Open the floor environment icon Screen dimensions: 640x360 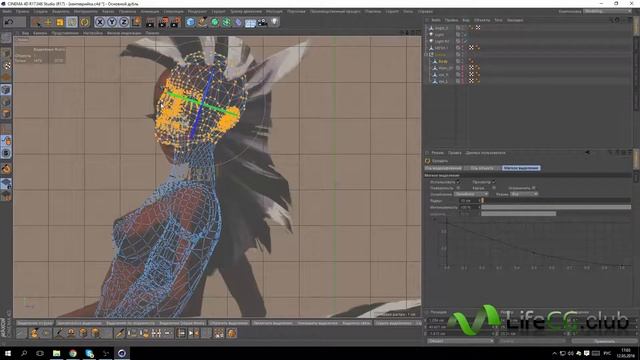pos(250,22)
